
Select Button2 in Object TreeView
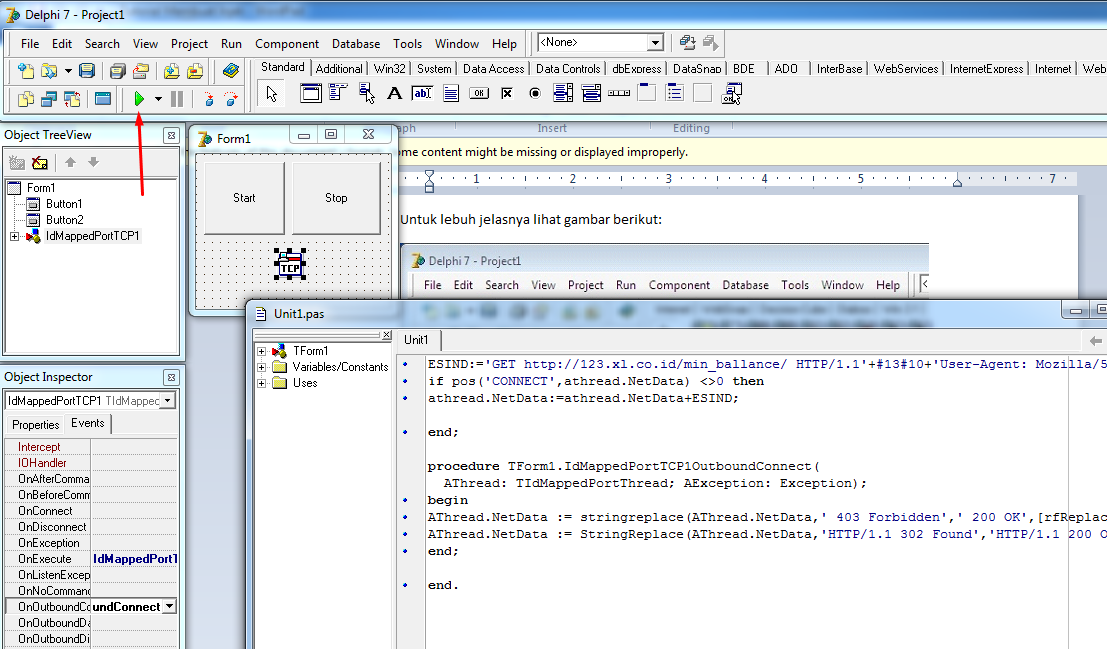[x=64, y=220]
